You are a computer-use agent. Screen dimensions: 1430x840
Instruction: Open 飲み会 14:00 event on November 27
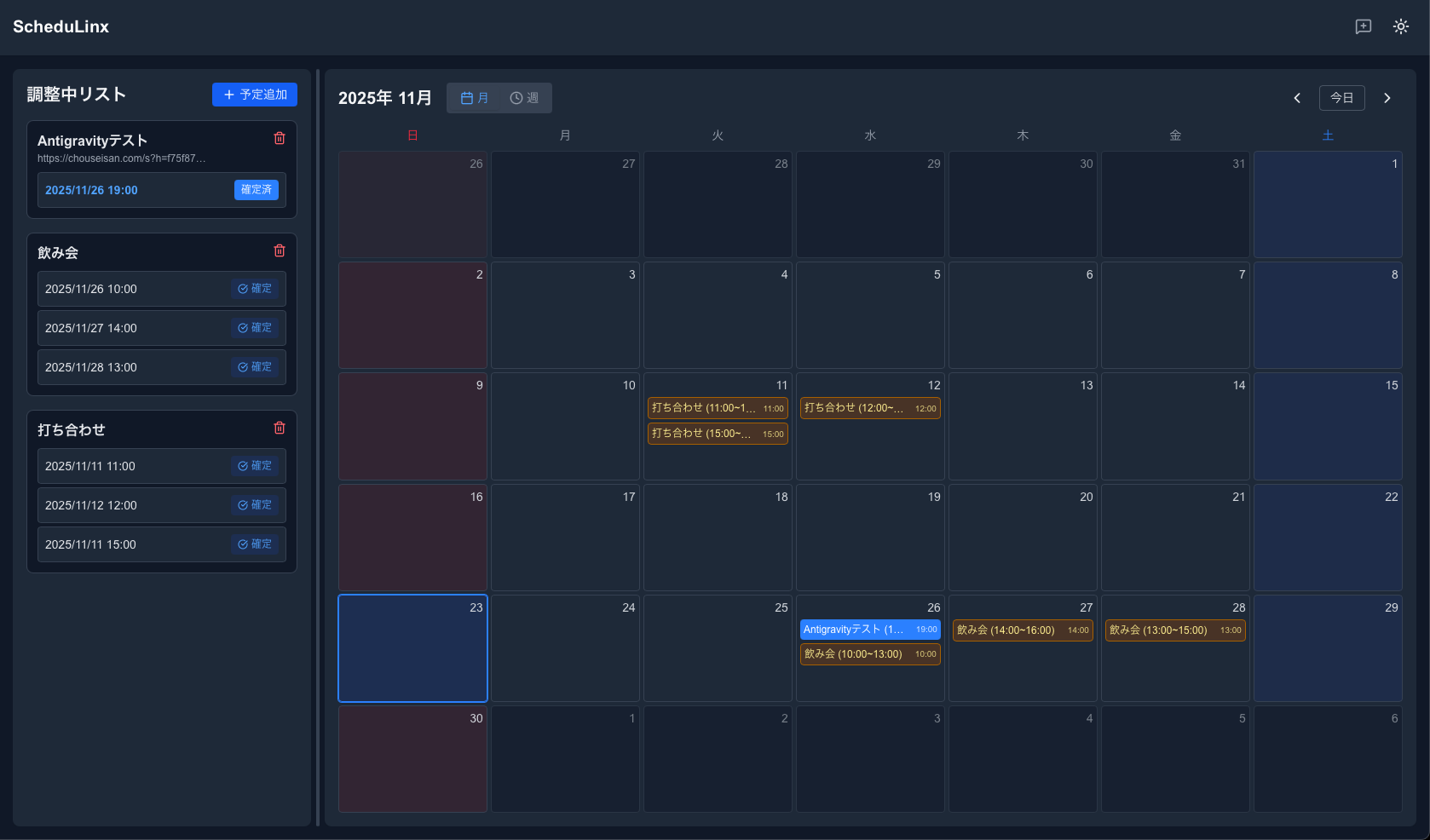1023,630
